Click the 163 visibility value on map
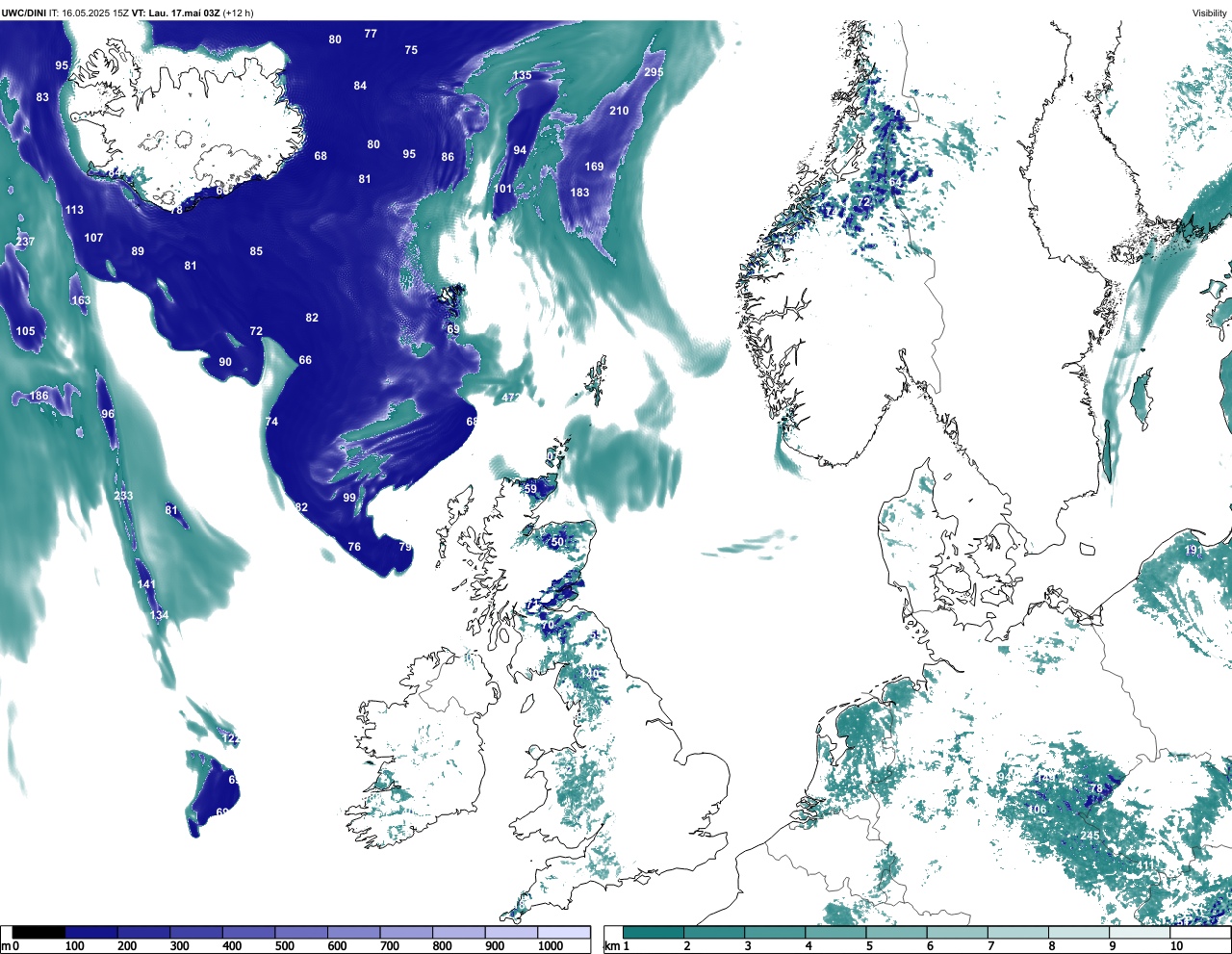The image size is (1232, 954). (x=81, y=300)
